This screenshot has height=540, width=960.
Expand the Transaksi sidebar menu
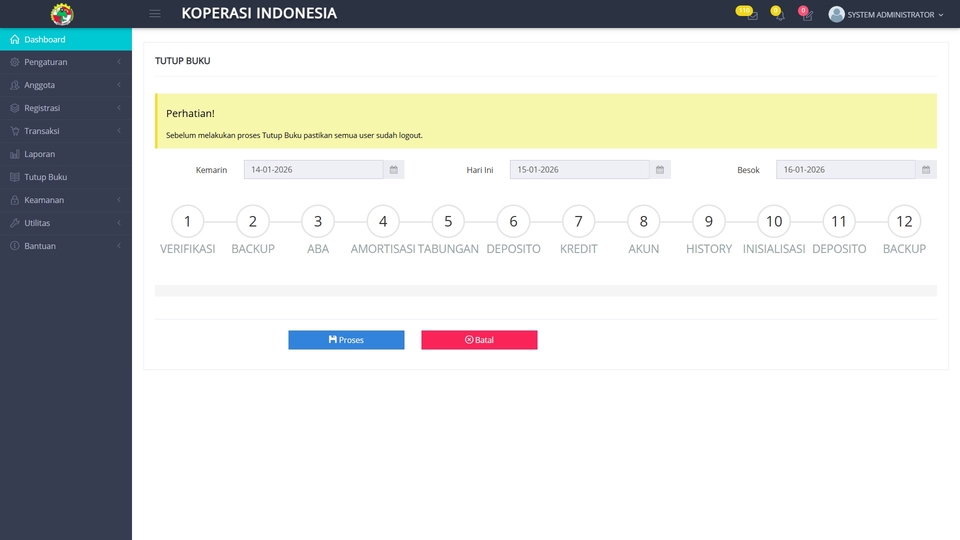[x=65, y=131]
